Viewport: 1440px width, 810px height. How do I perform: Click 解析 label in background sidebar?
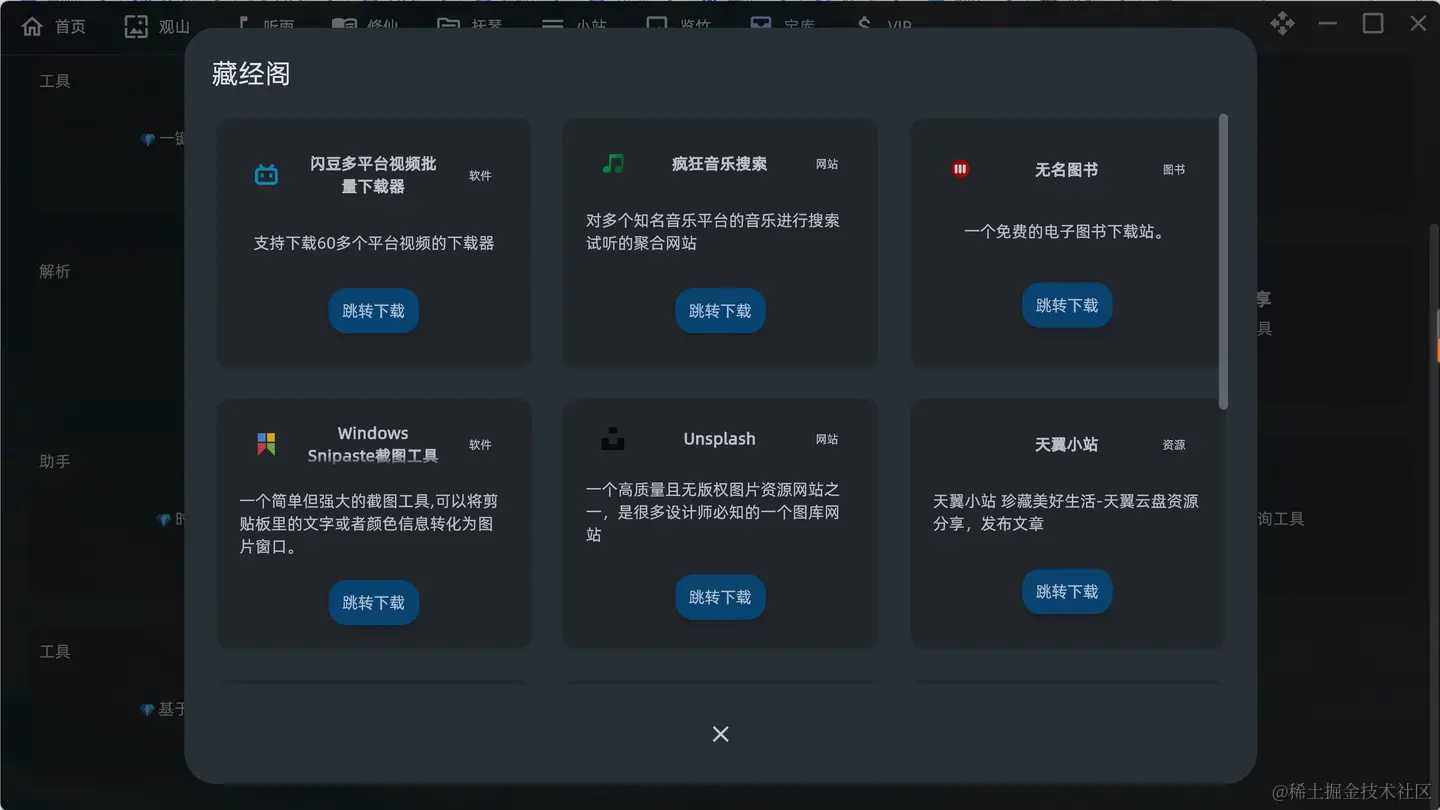[55, 271]
